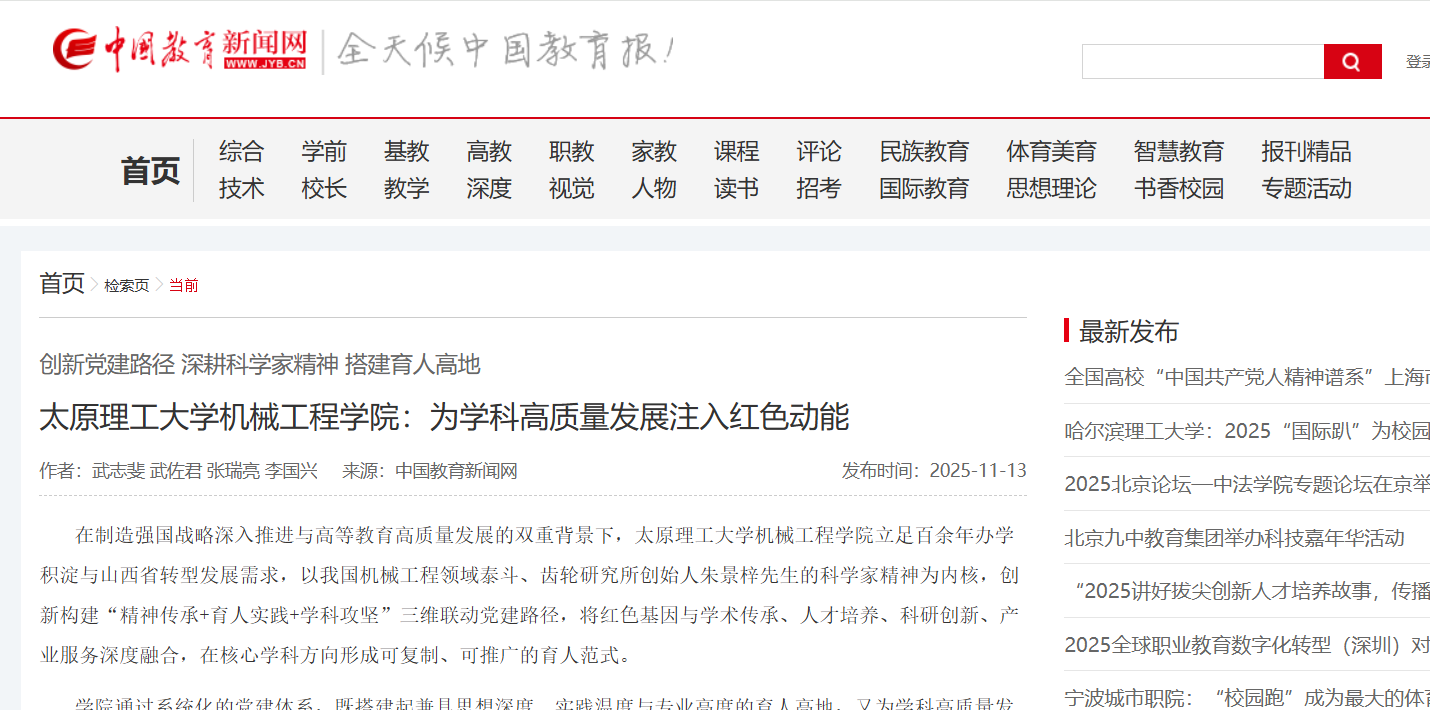1430x710 pixels.
Task: Click the 检索页 breadcrumb link
Action: 126,286
